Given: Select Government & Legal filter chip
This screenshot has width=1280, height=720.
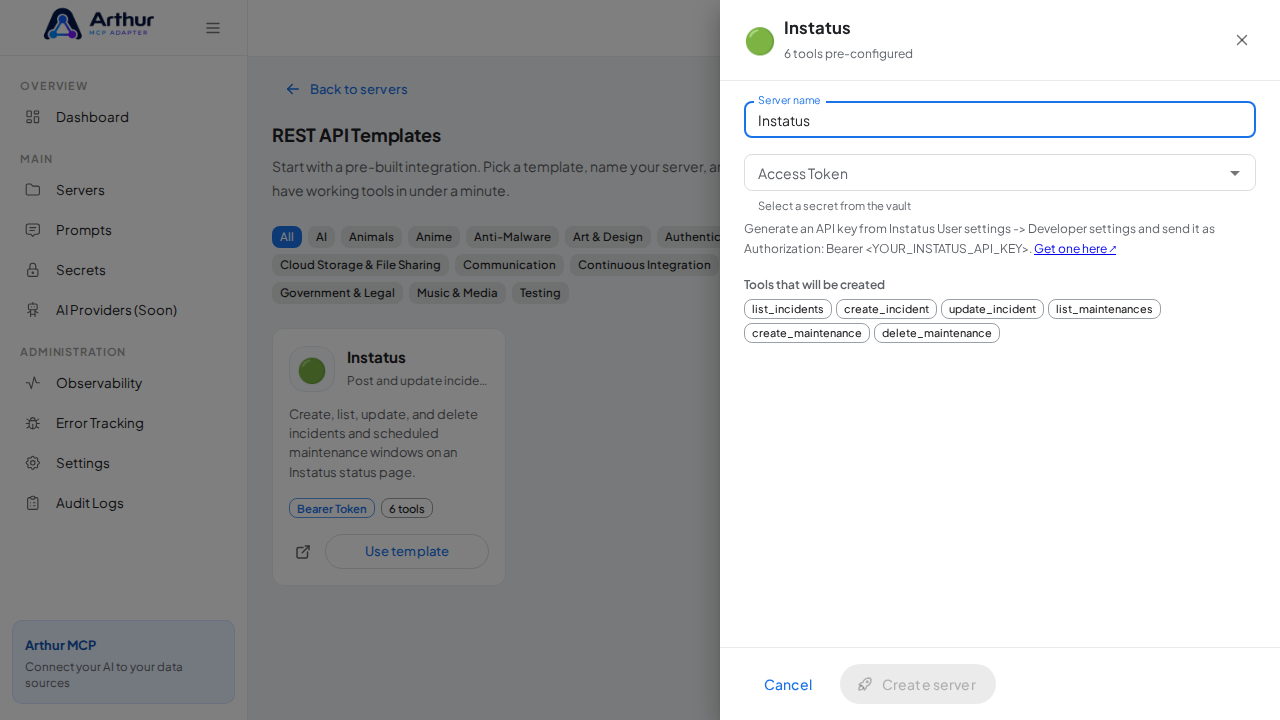Looking at the screenshot, I should [x=337, y=293].
